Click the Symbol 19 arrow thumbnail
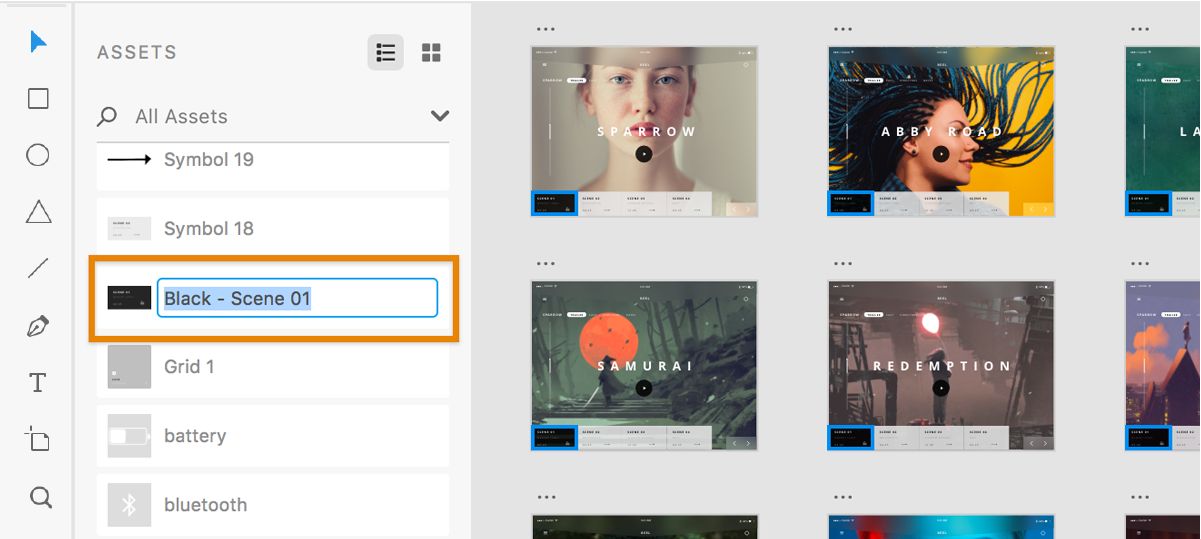1201x539 pixels. click(129, 159)
